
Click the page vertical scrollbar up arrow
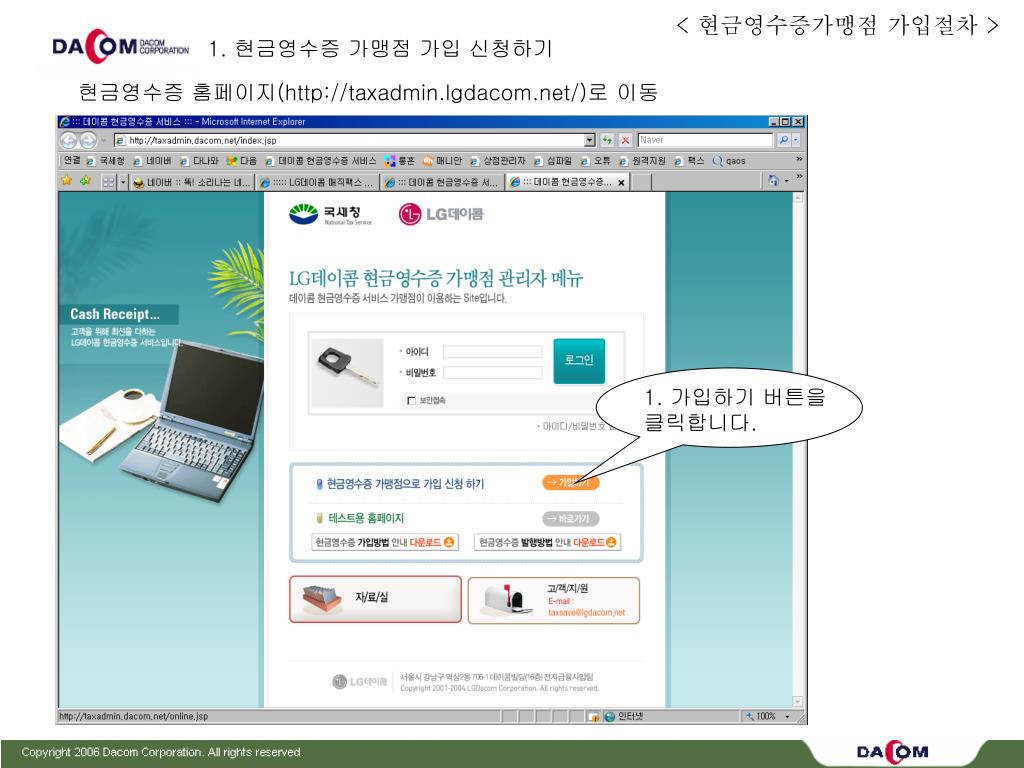[x=797, y=197]
